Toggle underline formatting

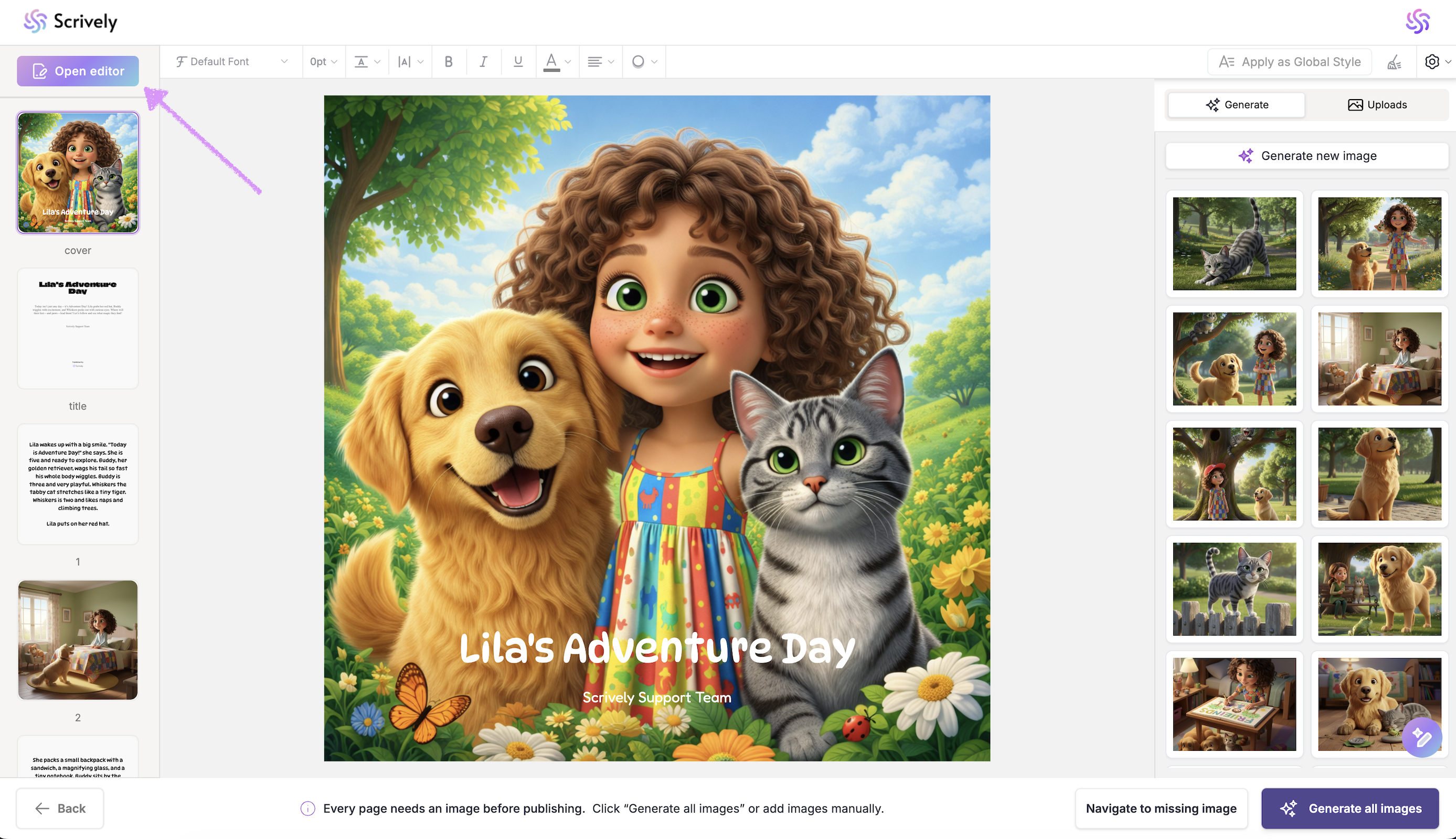point(518,62)
